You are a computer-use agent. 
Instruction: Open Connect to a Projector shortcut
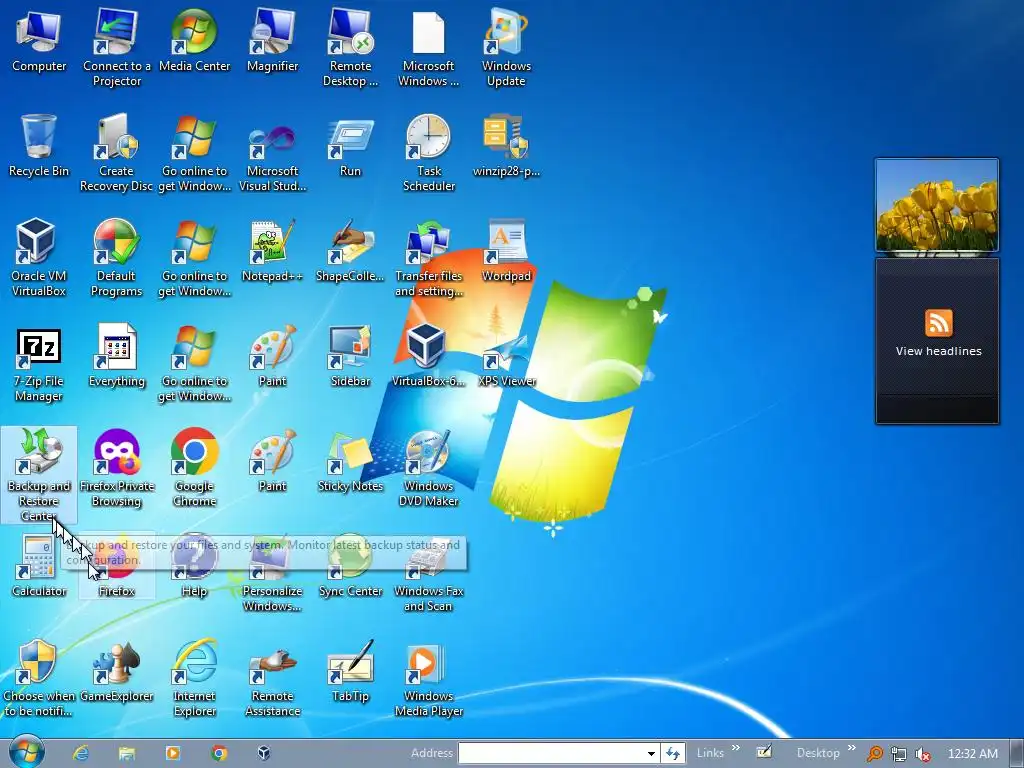coord(116,47)
